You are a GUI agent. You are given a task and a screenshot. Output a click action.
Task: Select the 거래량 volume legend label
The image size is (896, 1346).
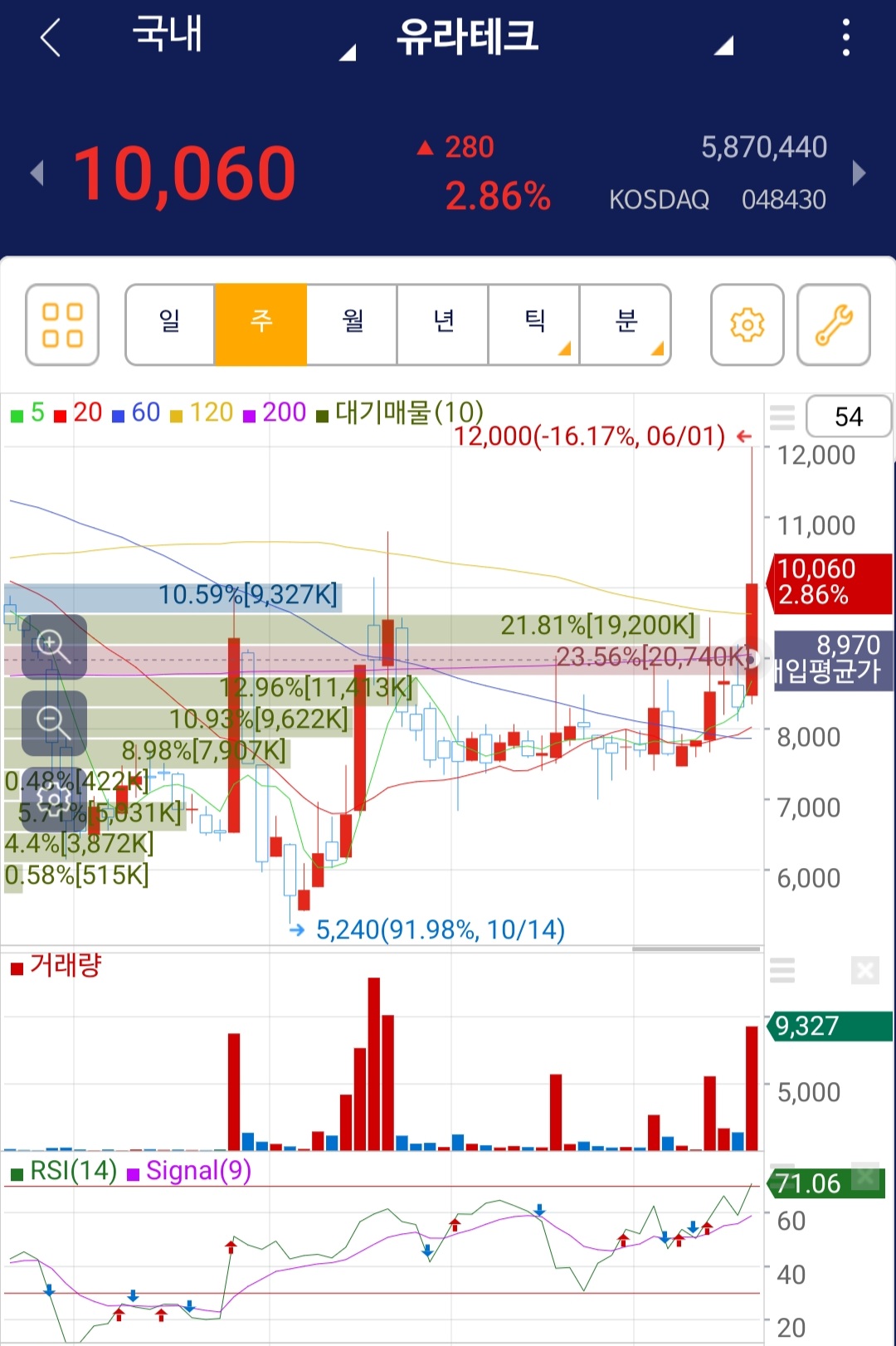coord(56,966)
